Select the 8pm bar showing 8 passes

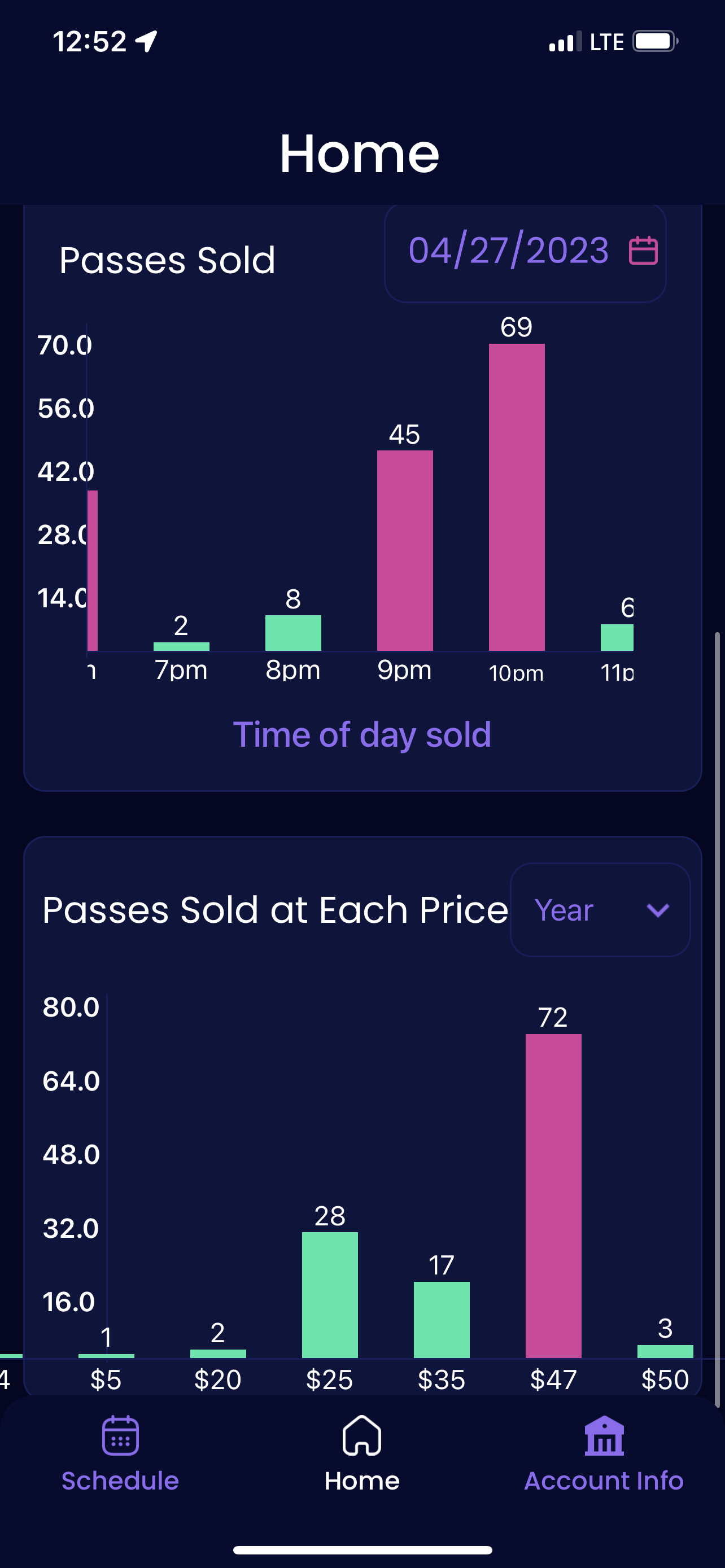tap(293, 632)
